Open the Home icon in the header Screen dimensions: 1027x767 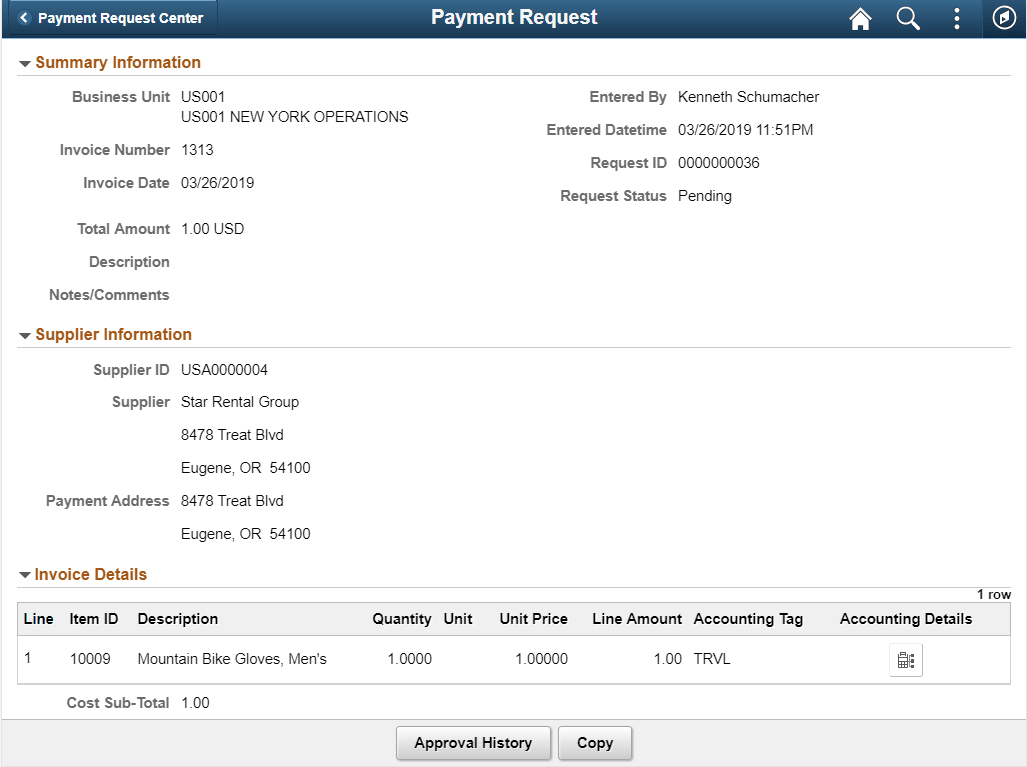pos(859,18)
